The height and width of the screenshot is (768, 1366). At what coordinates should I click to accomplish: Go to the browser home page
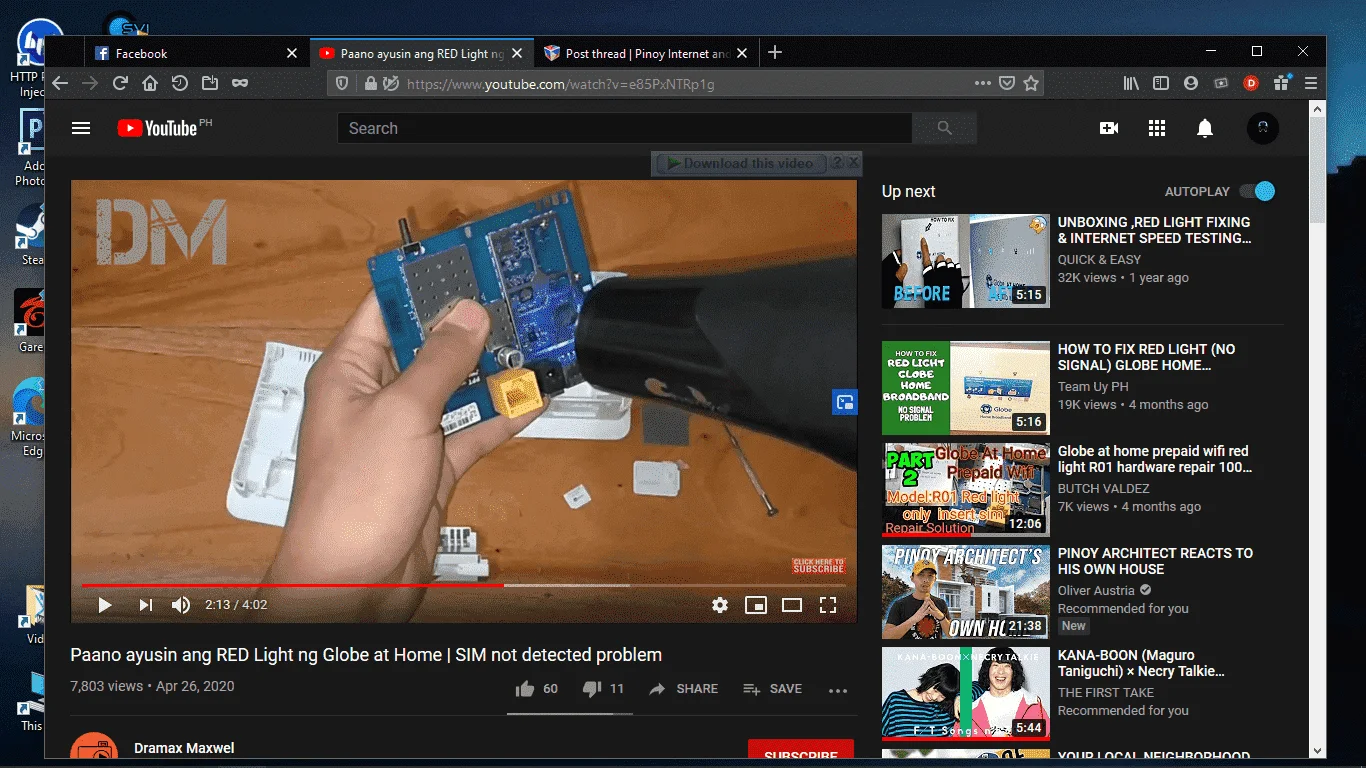pyautogui.click(x=150, y=84)
